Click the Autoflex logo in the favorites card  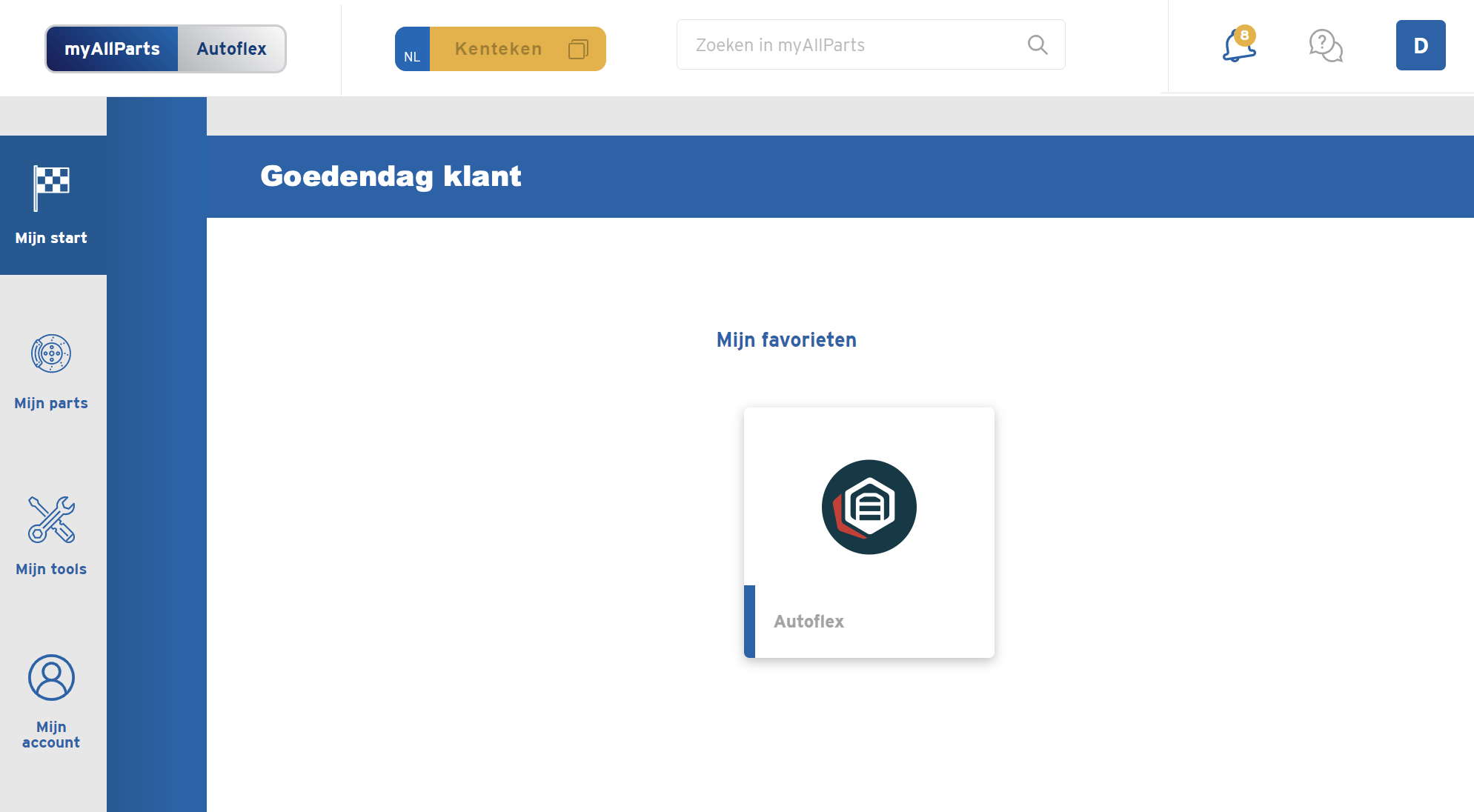[869, 507]
